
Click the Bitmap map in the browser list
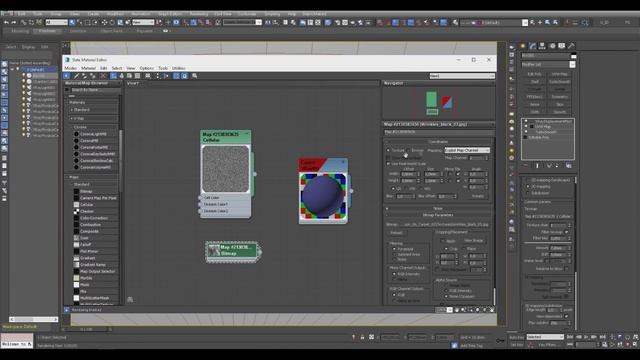coord(86,191)
